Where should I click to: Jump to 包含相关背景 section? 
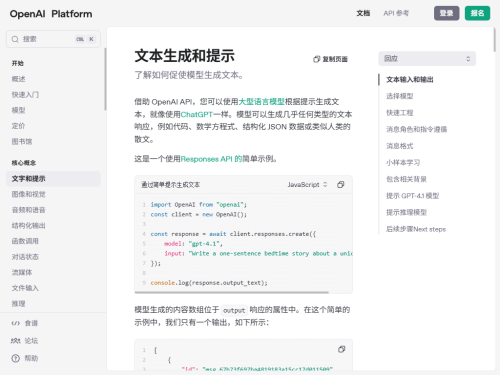[406, 179]
